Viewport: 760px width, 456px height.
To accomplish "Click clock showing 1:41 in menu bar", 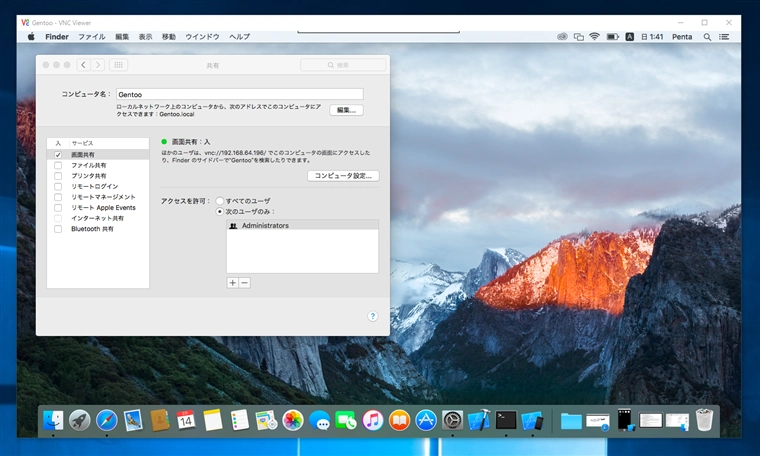I will tap(652, 36).
